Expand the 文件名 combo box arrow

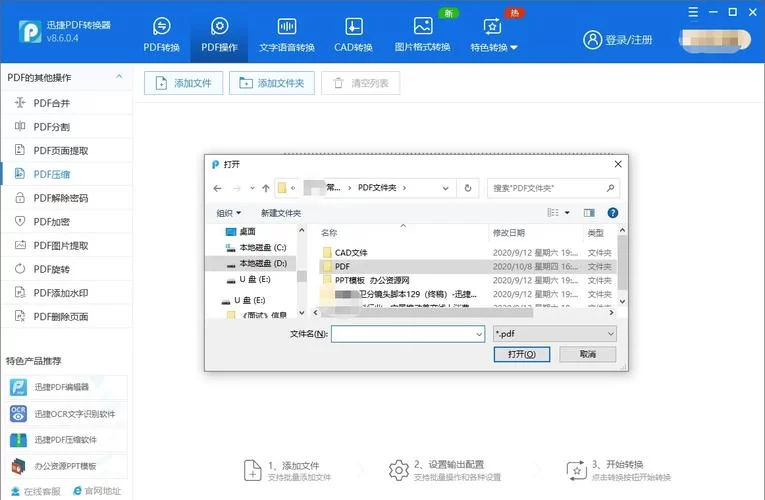479,334
